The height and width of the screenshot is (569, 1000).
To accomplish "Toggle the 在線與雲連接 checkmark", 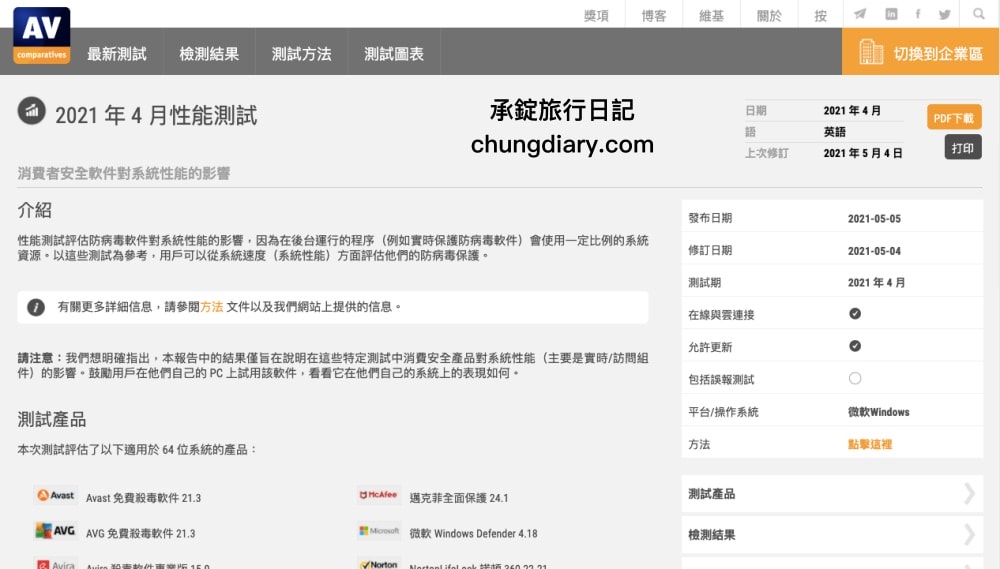I will (x=855, y=313).
